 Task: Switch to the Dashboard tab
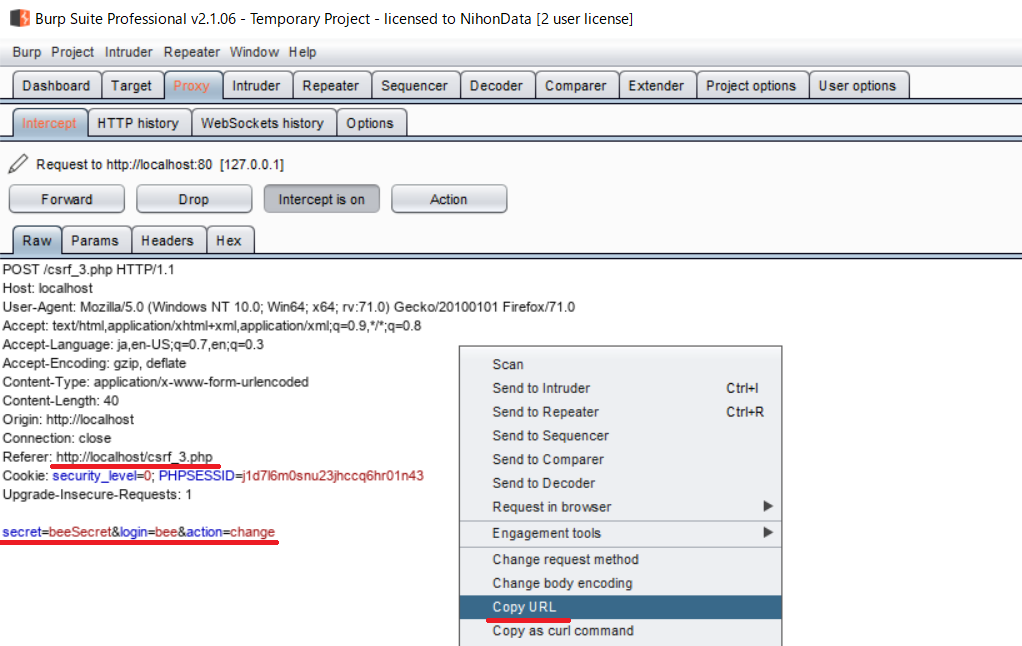[57, 85]
